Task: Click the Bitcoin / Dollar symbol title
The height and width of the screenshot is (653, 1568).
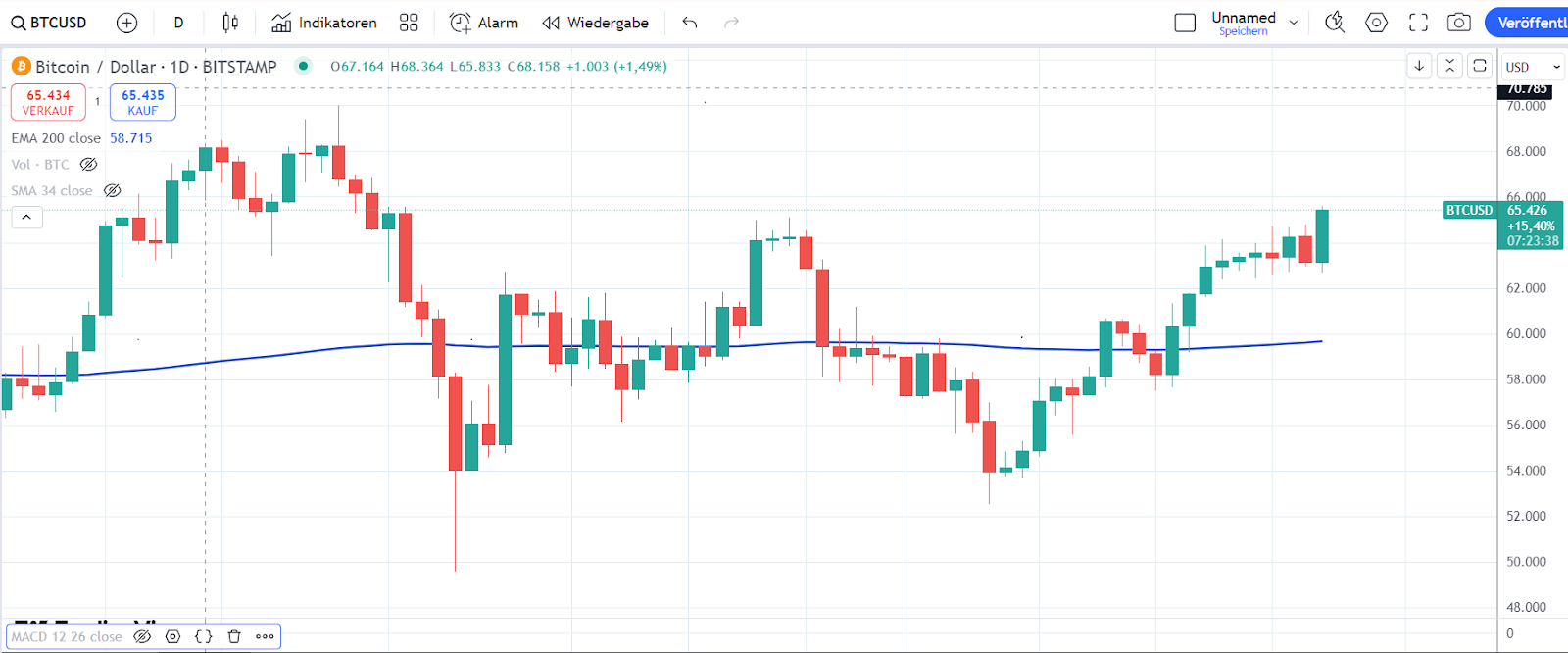Action: pos(156,67)
